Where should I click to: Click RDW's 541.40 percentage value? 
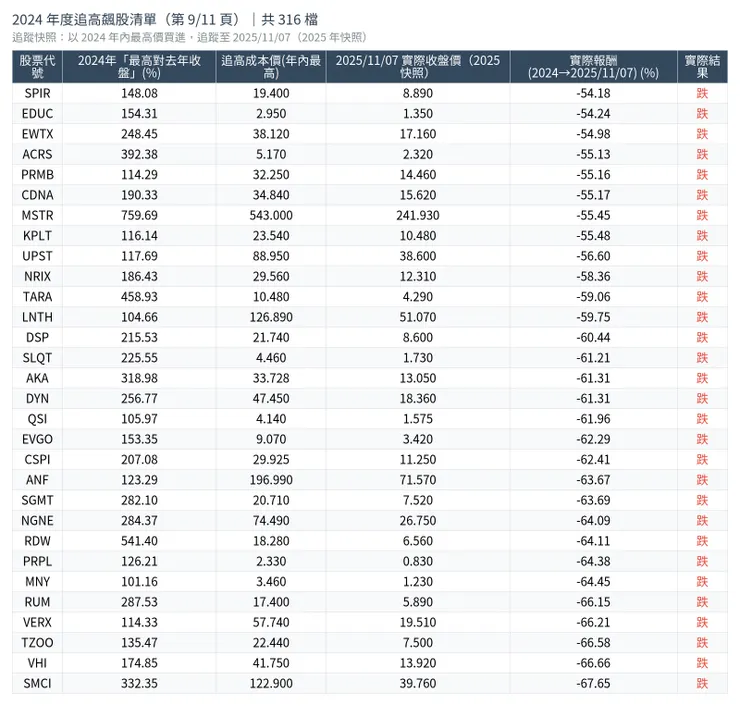click(139, 541)
